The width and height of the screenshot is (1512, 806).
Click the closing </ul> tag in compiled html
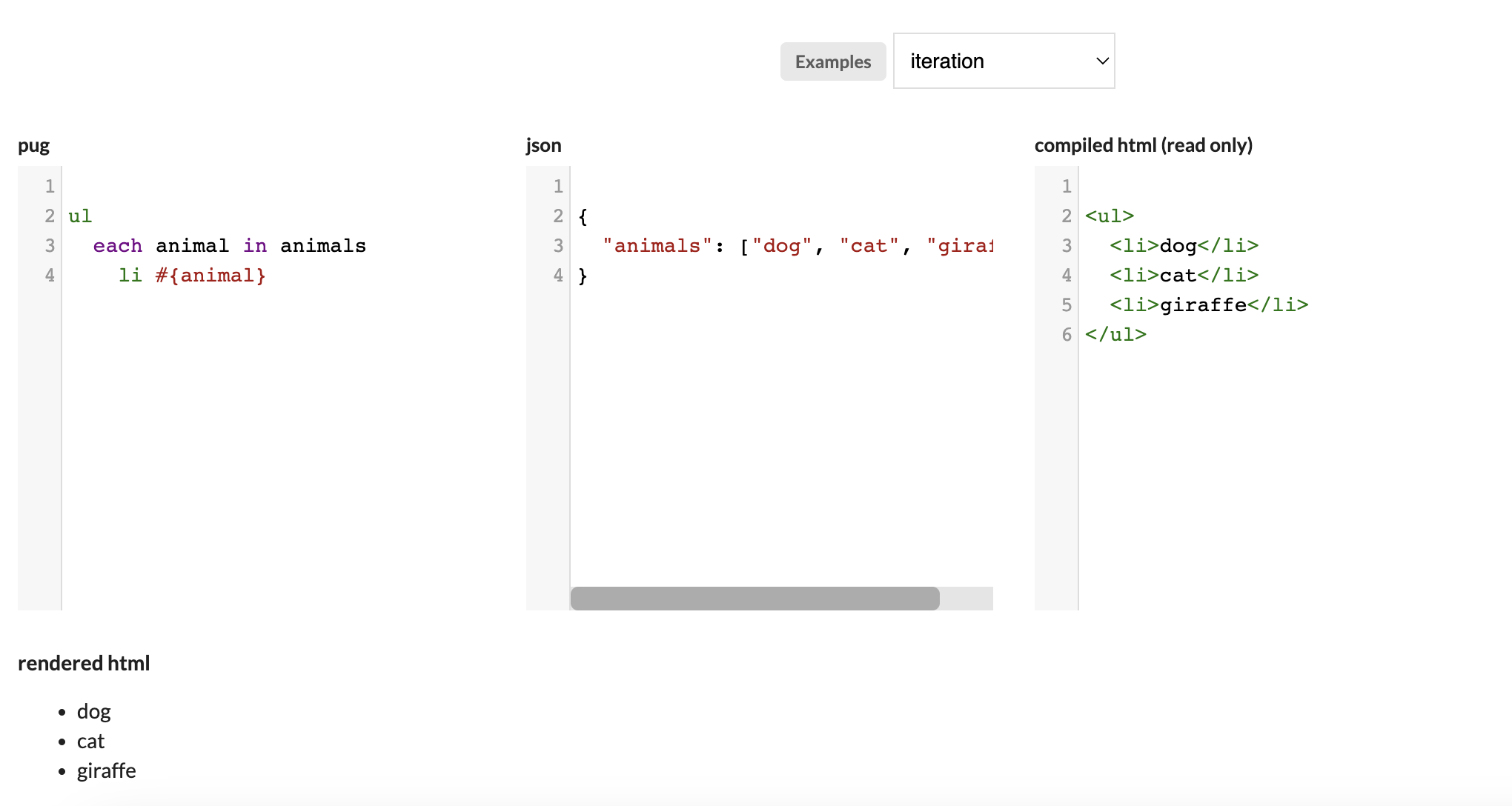pyautogui.click(x=1115, y=335)
